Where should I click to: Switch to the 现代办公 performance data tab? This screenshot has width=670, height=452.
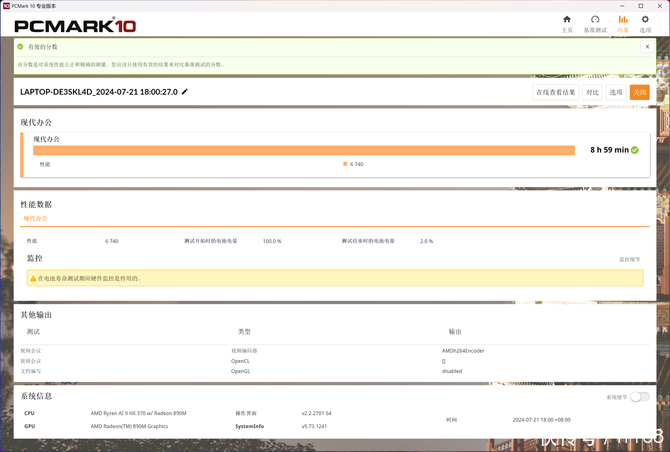(x=36, y=218)
